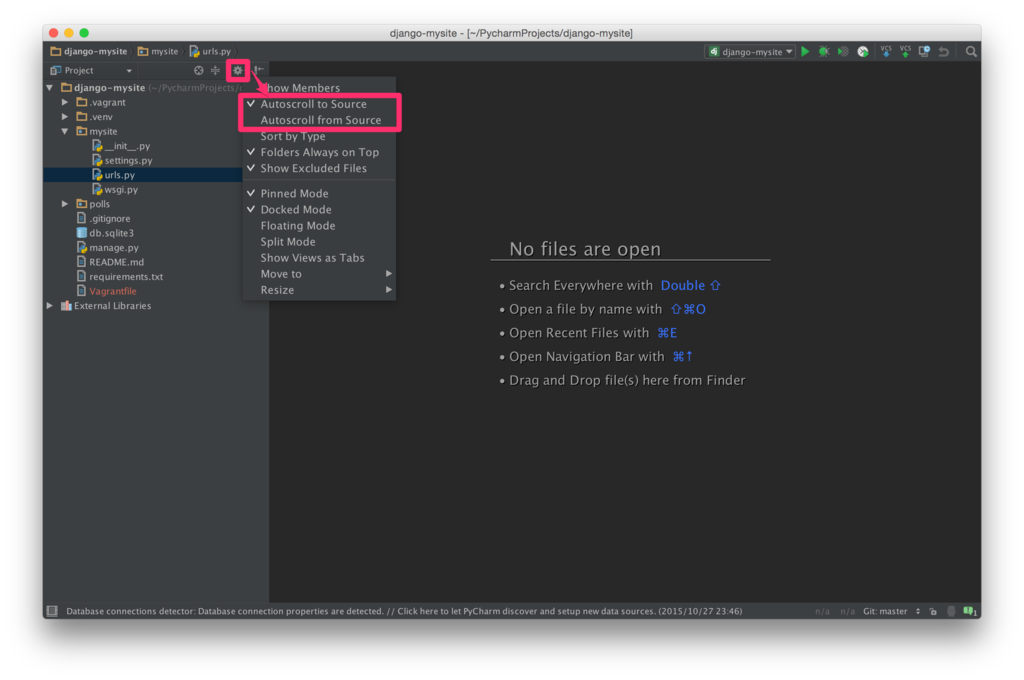Image resolution: width=1024 pixels, height=680 pixels.
Task: Click mysite breadcrumb in navigation bar
Action: point(158,51)
